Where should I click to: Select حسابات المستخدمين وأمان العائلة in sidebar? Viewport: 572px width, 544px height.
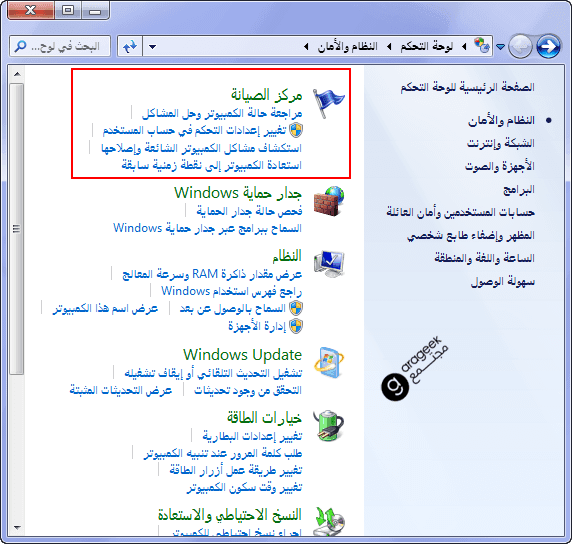click(x=460, y=212)
